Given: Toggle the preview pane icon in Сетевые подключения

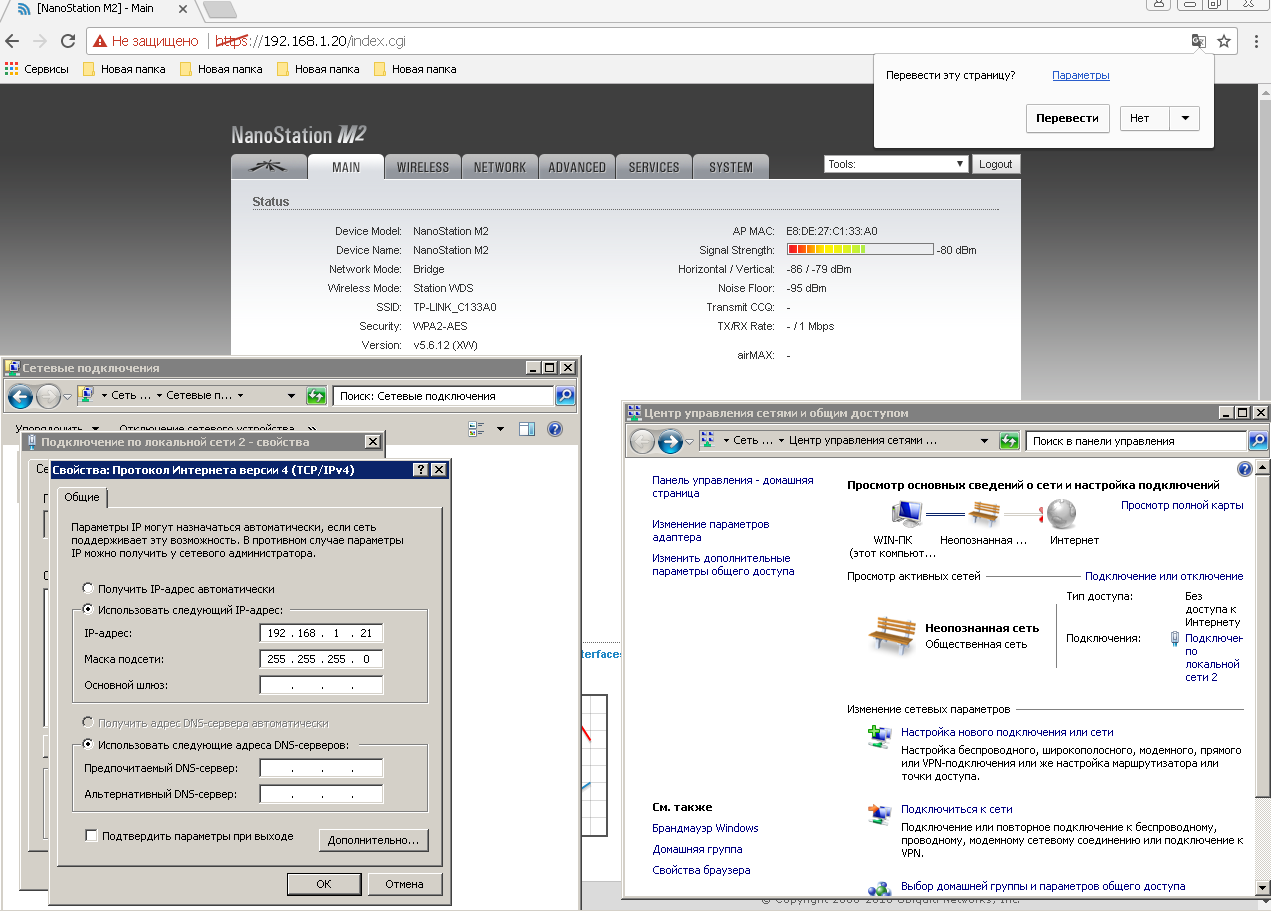Looking at the screenshot, I should click(x=527, y=429).
